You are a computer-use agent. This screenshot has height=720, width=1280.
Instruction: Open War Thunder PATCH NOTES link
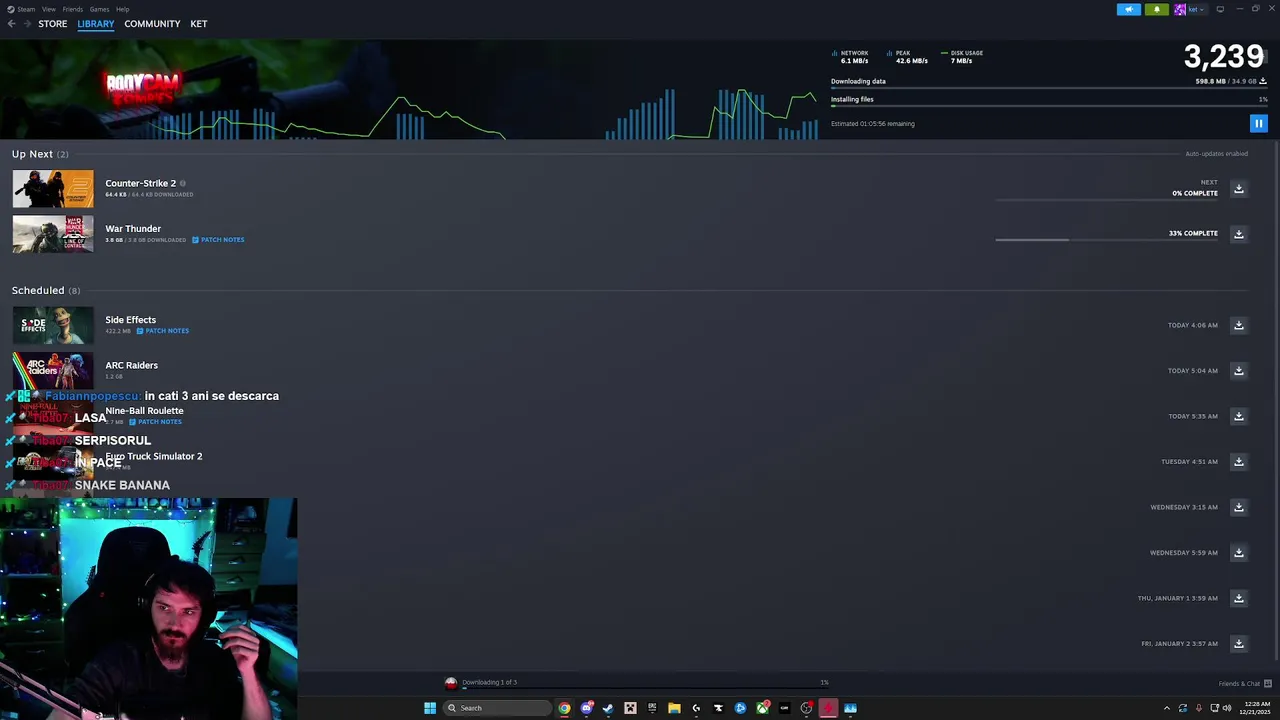(218, 240)
